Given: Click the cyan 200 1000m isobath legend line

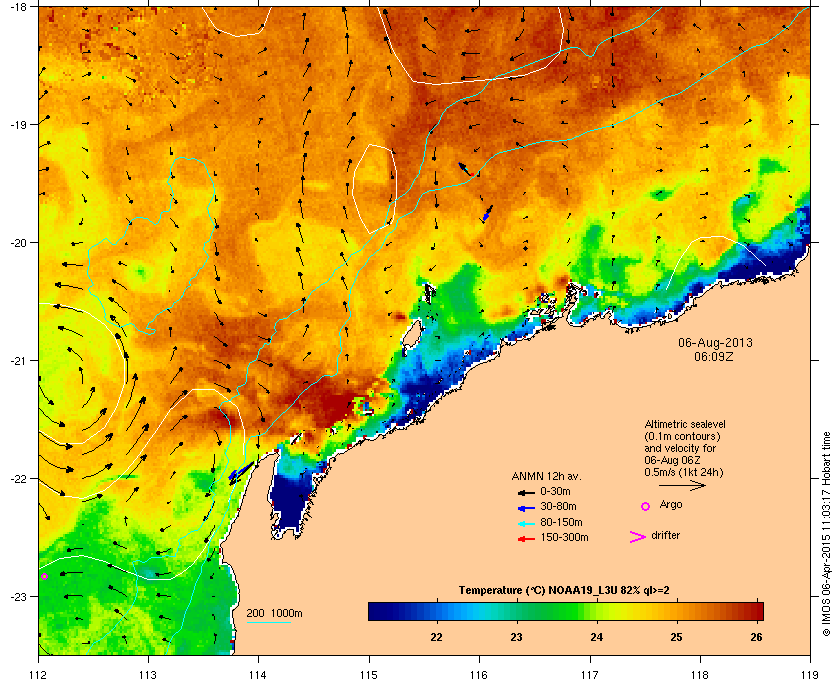Looking at the screenshot, I should tap(268, 622).
